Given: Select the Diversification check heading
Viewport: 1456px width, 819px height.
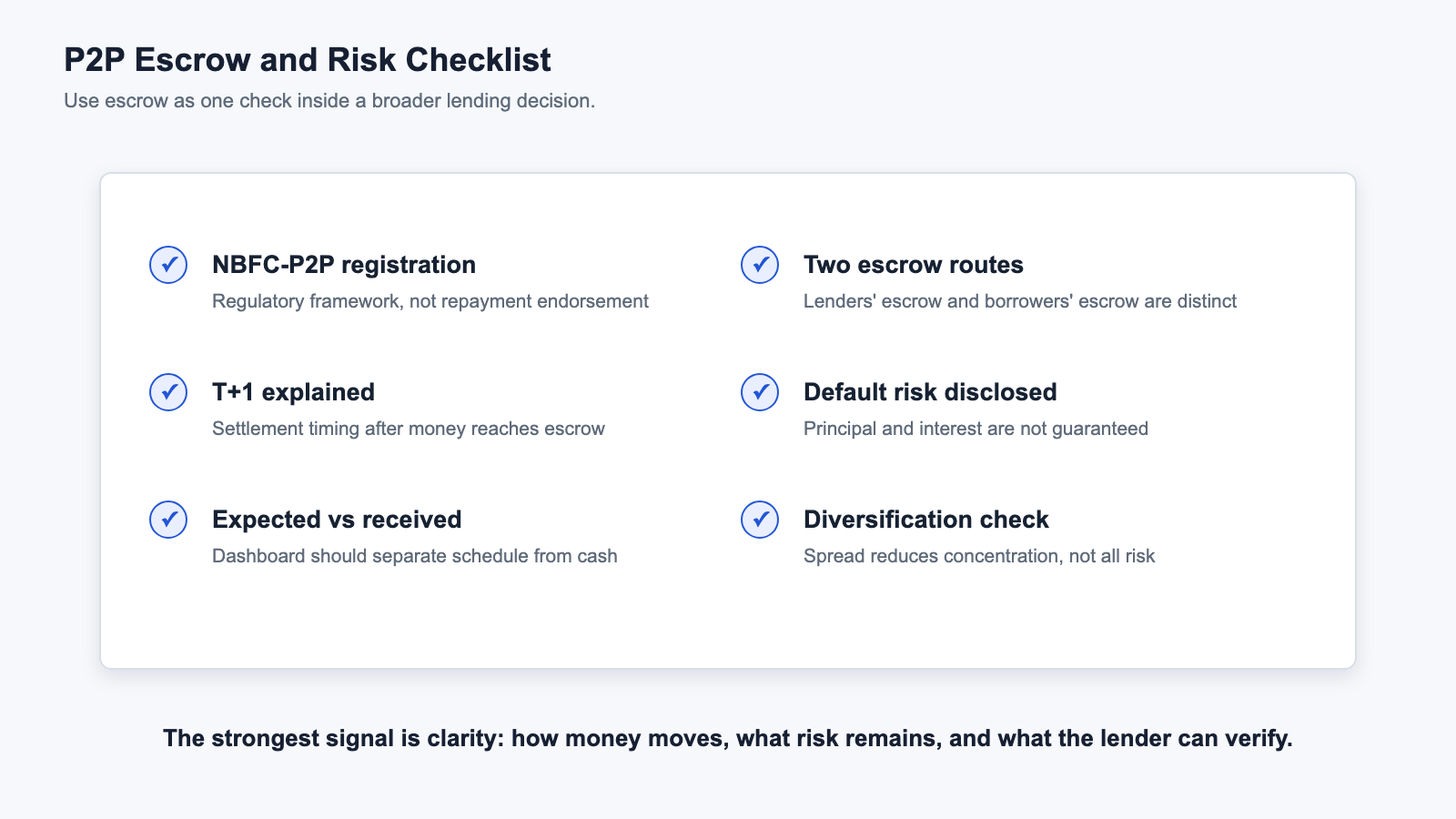Looking at the screenshot, I should point(926,520).
